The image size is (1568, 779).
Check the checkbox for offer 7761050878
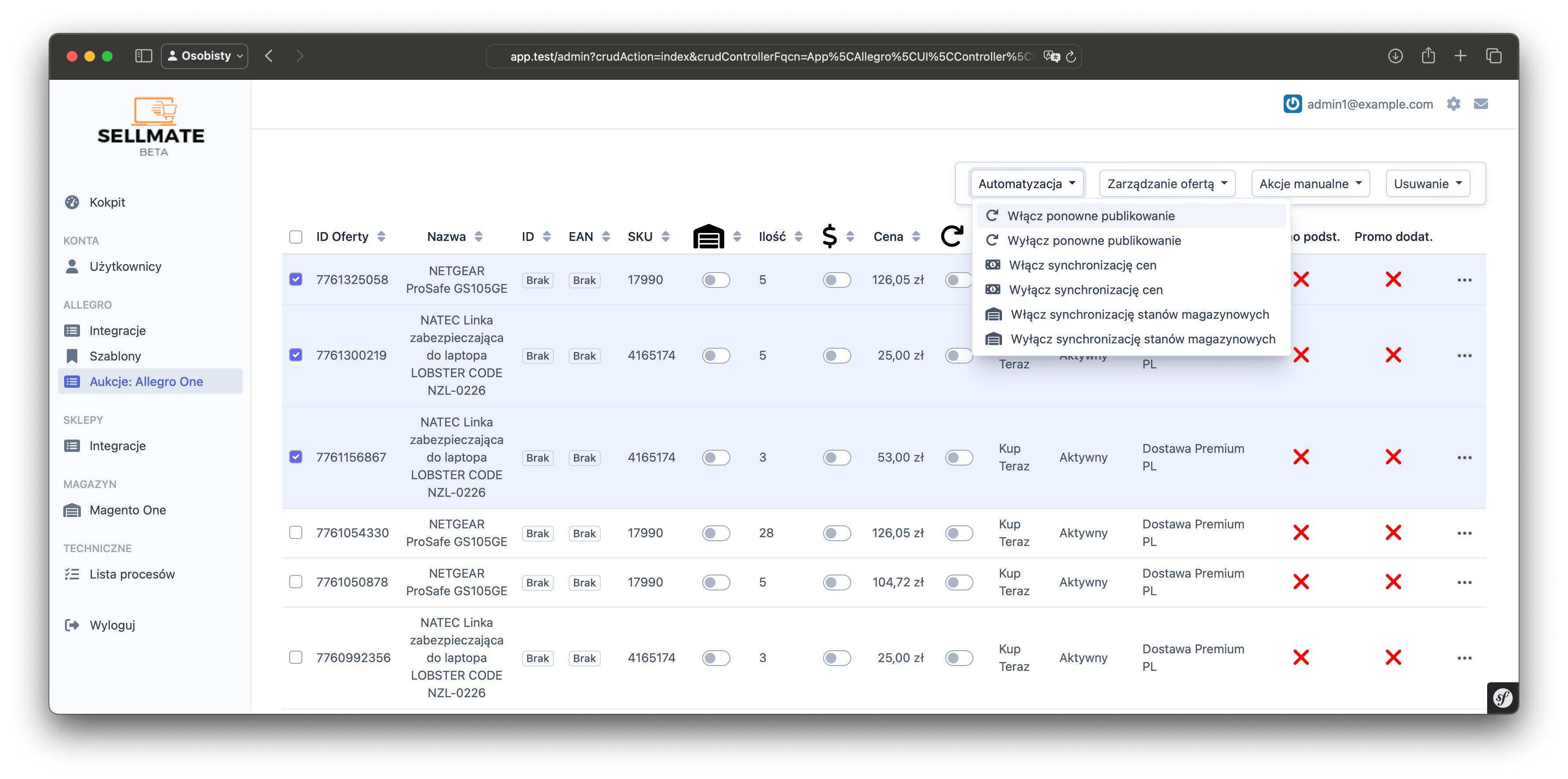click(x=296, y=582)
